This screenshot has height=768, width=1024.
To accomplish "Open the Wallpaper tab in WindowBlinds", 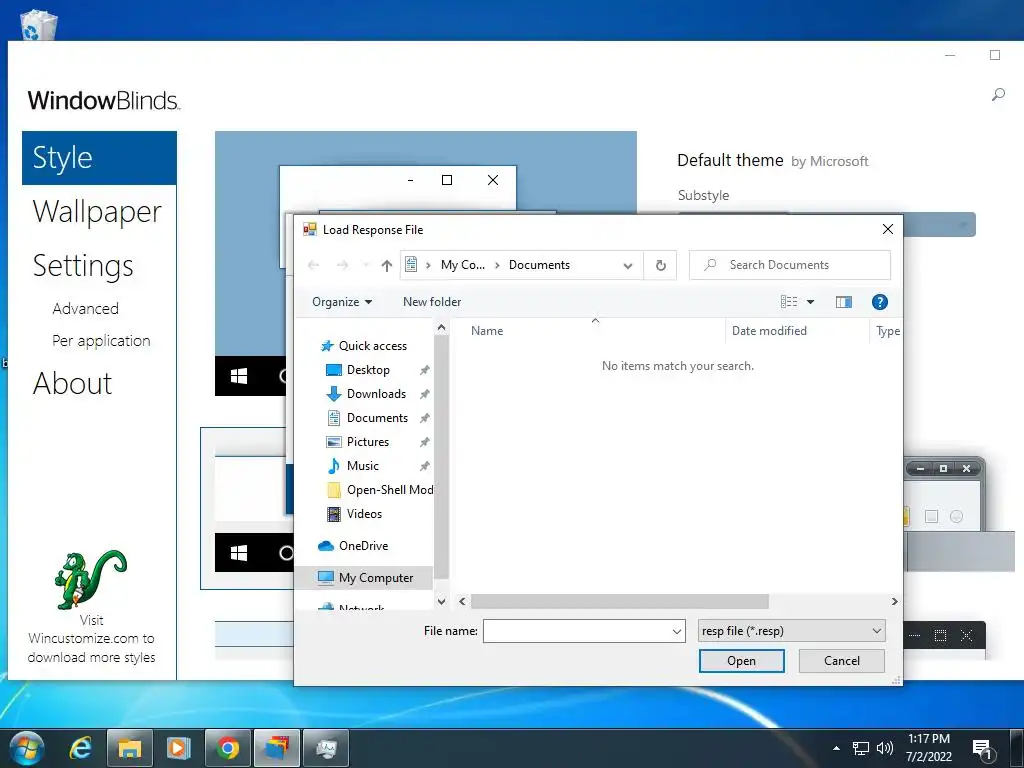I will (97, 212).
